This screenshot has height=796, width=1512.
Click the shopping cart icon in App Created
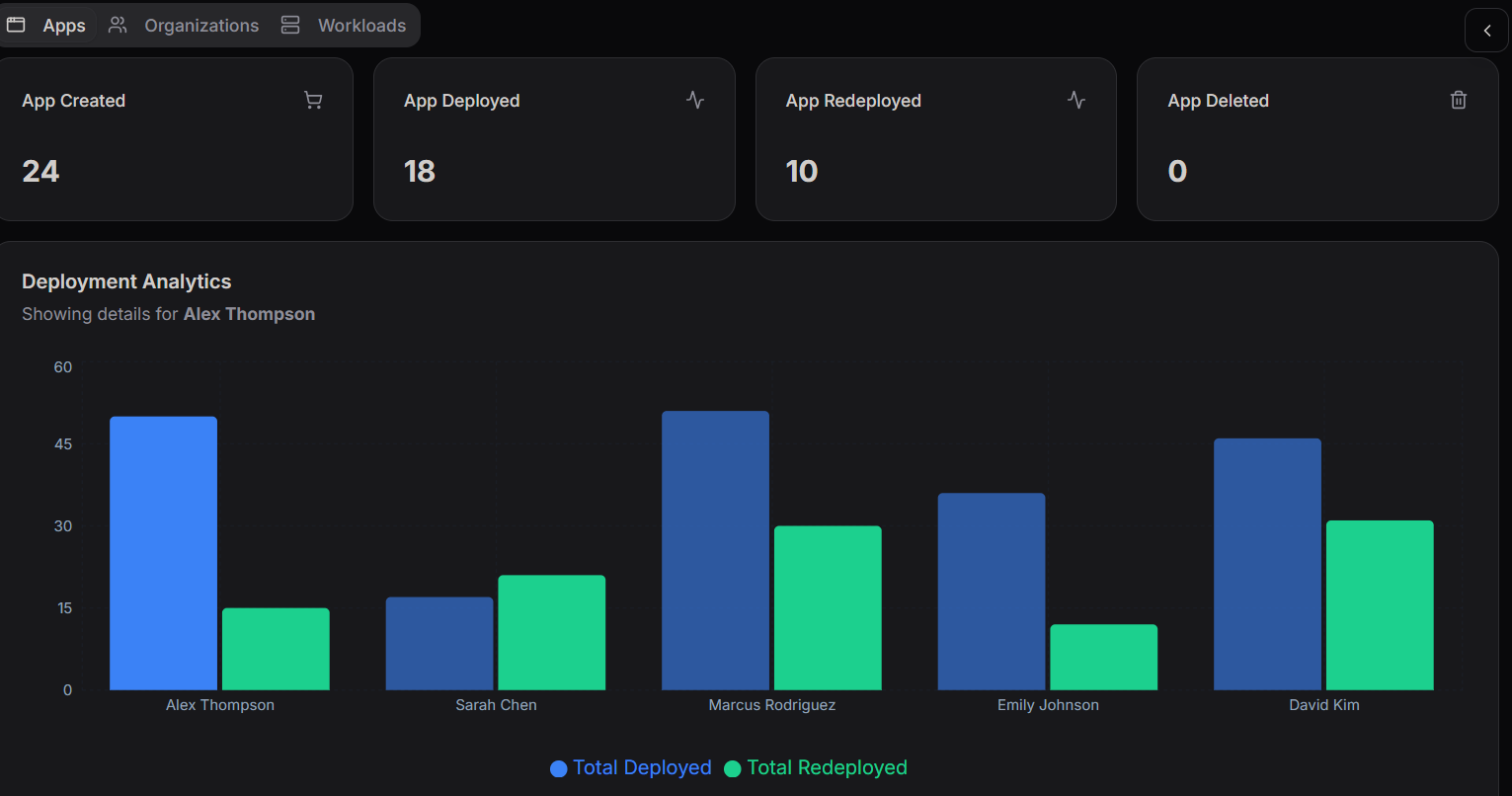point(313,101)
